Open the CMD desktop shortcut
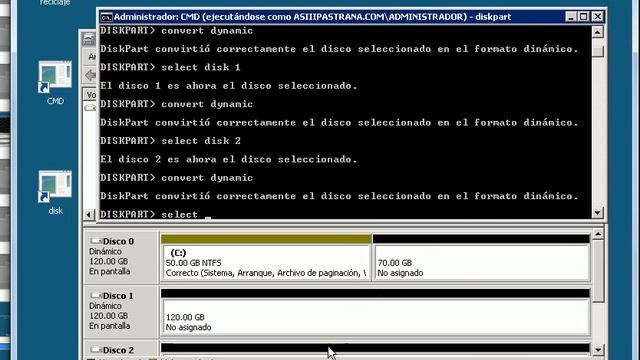The height and width of the screenshot is (360, 640). click(55, 83)
